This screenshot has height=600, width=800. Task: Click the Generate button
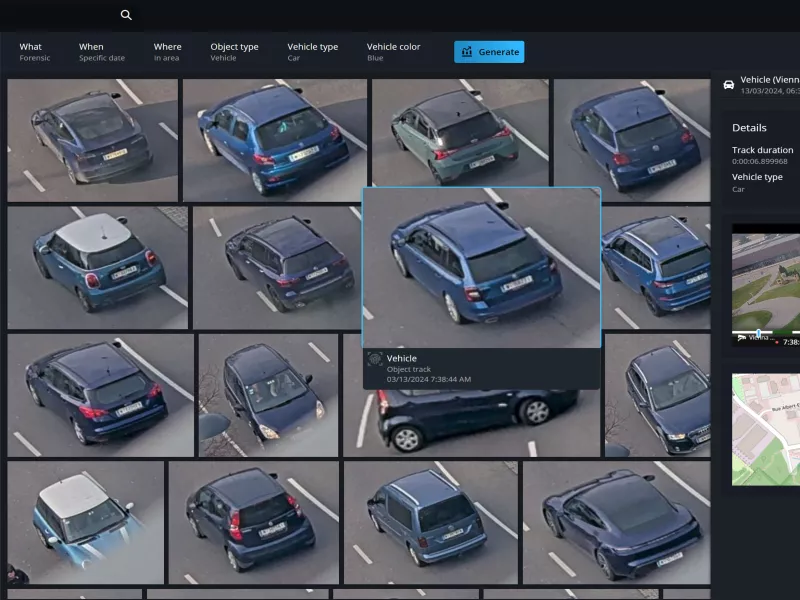[x=489, y=52]
